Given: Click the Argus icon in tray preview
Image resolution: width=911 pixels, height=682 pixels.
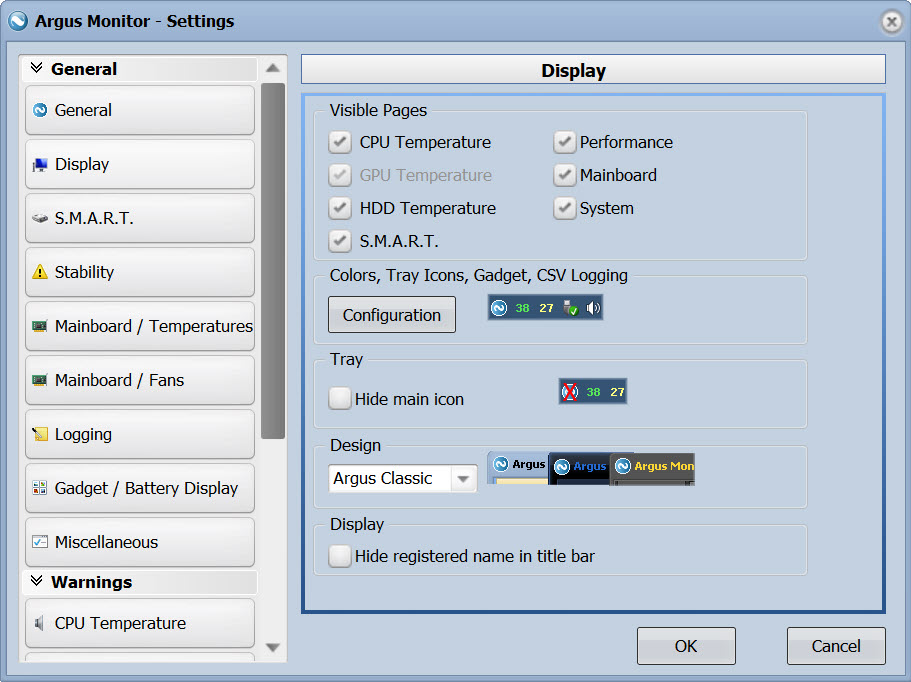Looking at the screenshot, I should click(499, 308).
